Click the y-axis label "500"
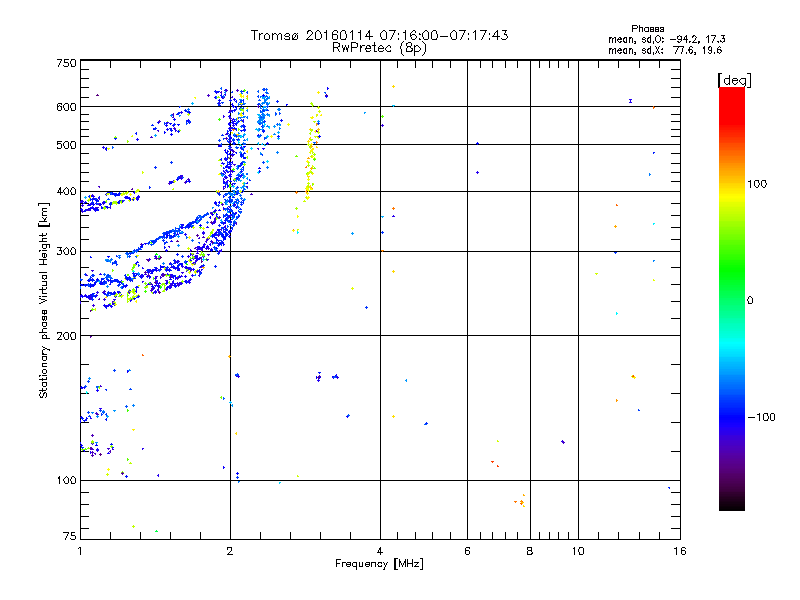Viewport: 800px width, 600px height. 66,145
